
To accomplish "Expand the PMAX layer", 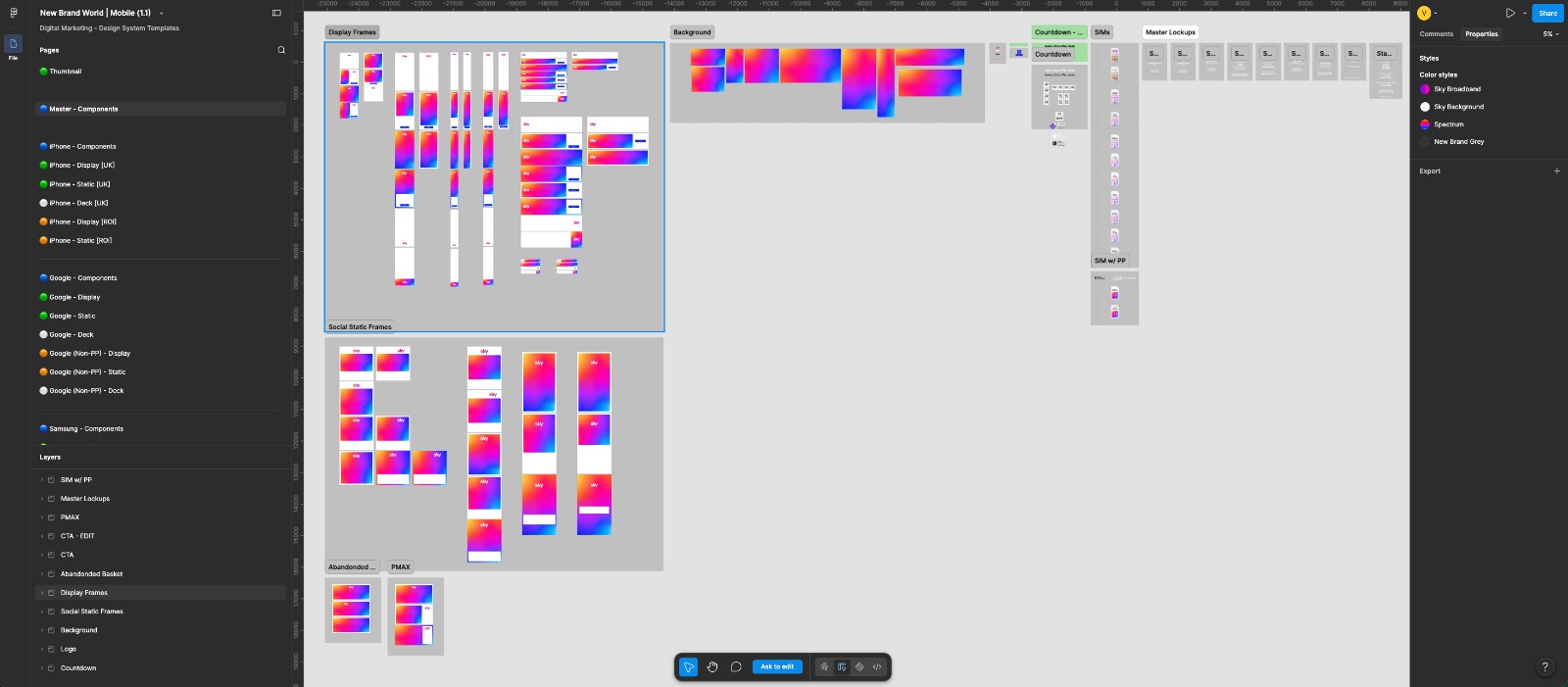I will tap(42, 517).
